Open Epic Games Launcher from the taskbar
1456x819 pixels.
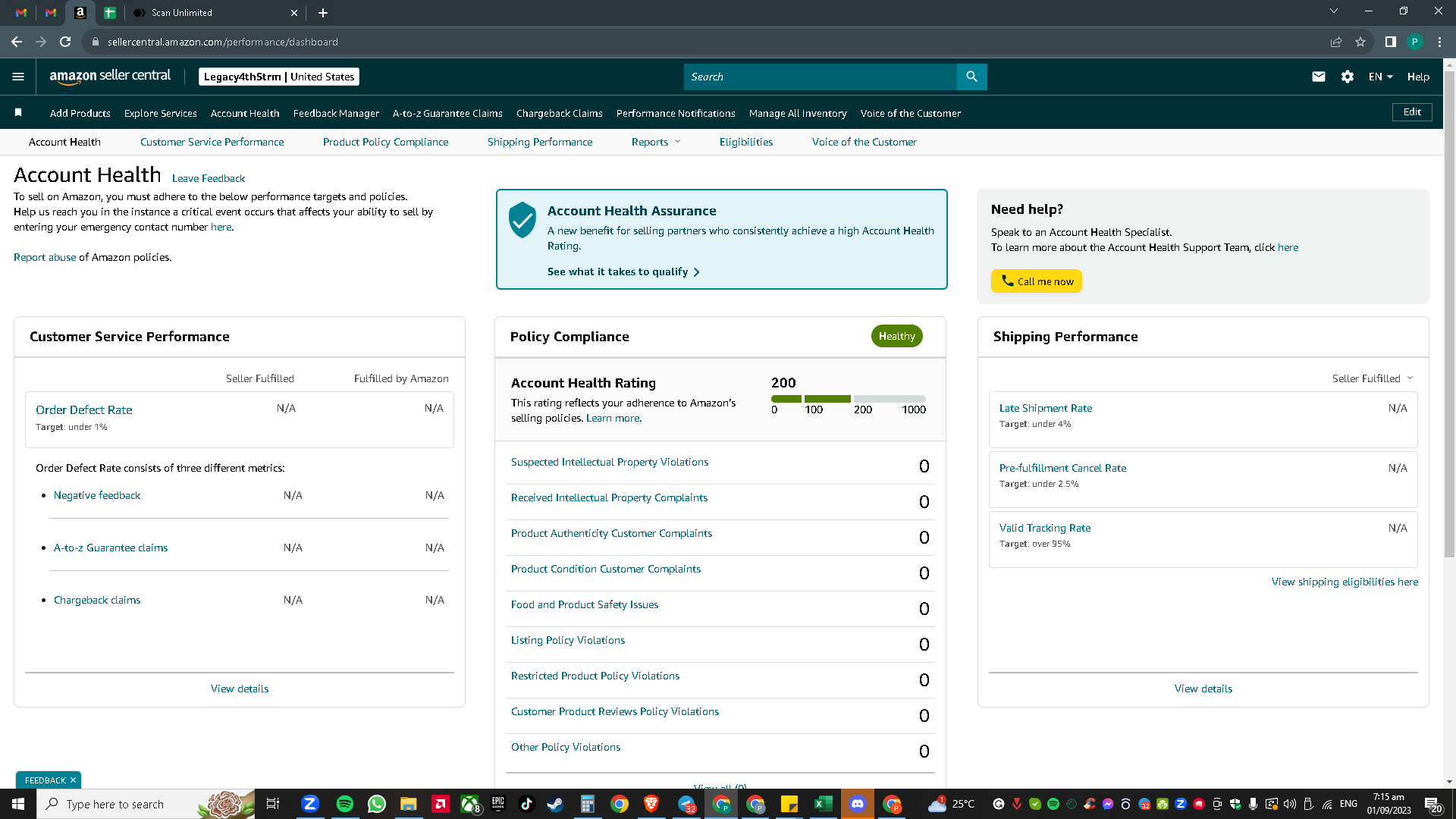tap(498, 804)
